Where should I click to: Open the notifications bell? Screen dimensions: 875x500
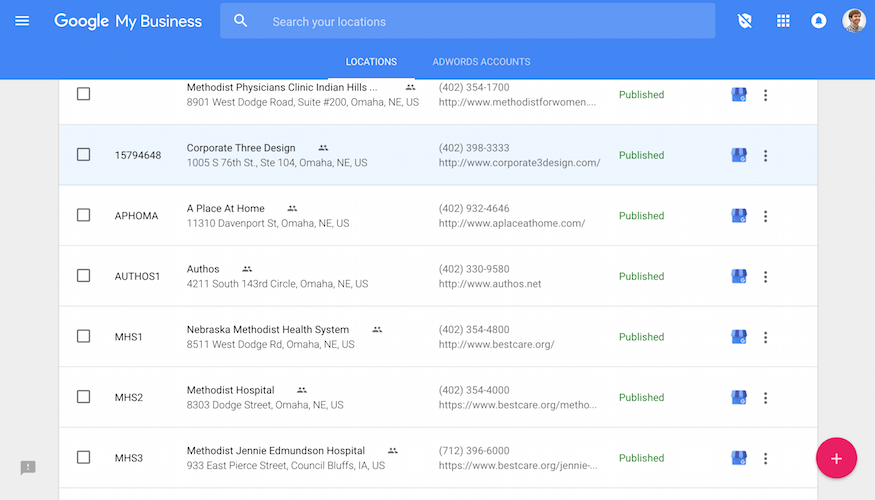(x=818, y=21)
